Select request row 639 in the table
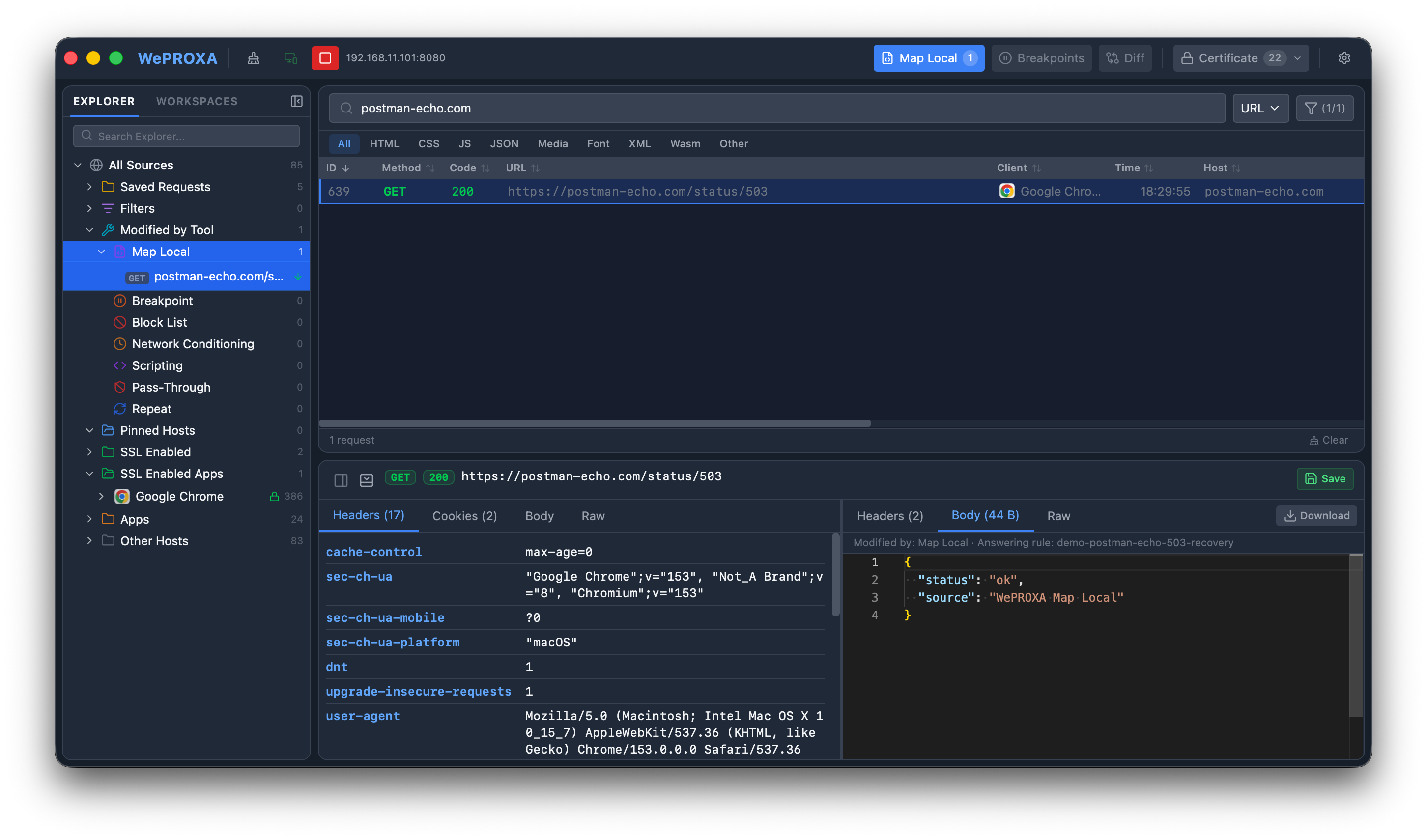The width and height of the screenshot is (1427, 840). point(841,191)
